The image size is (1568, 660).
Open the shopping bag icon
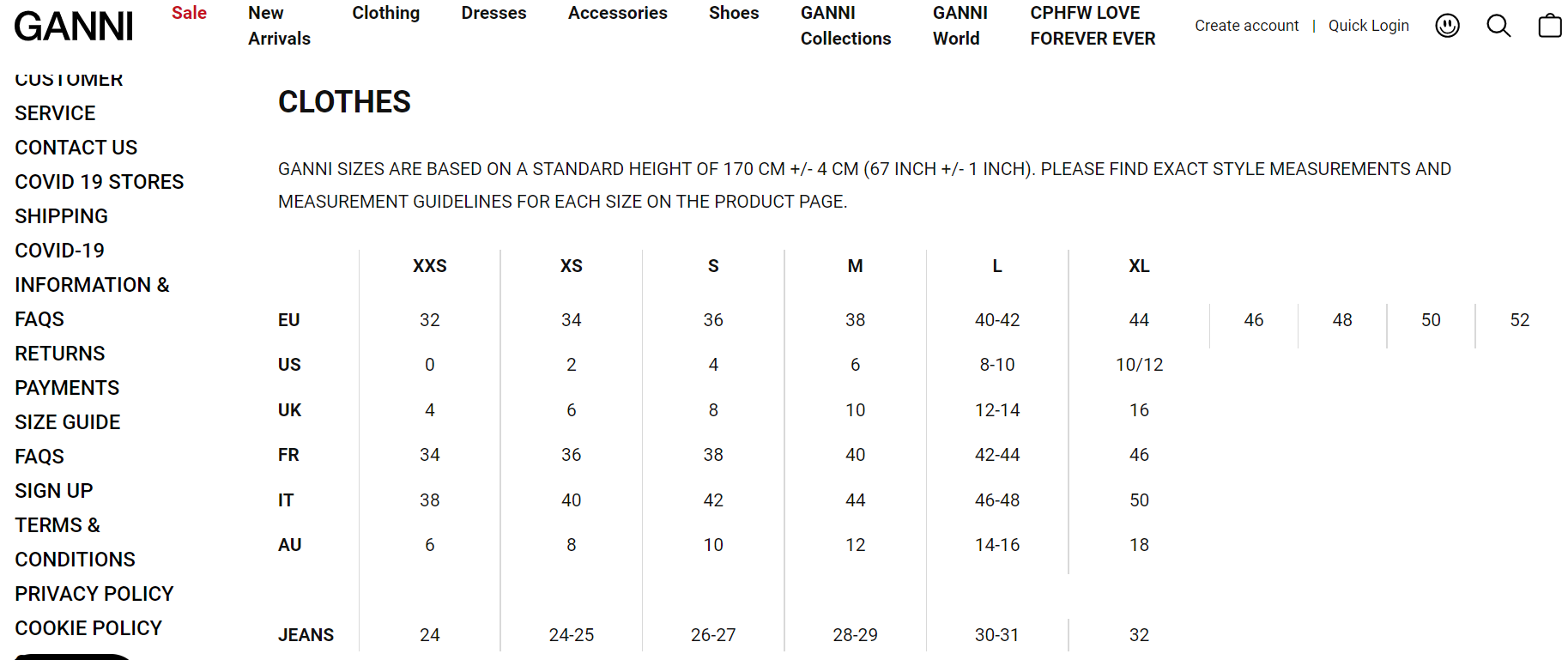pyautogui.click(x=1549, y=26)
